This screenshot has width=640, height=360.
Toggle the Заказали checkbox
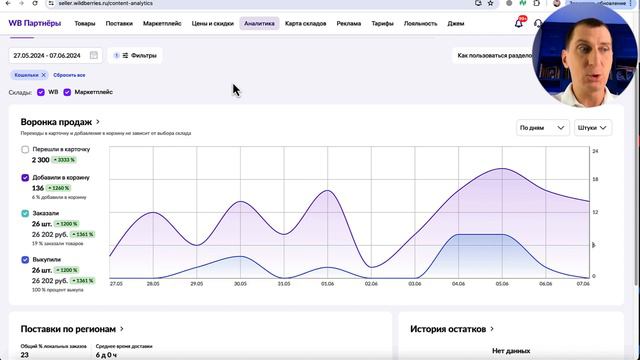coord(25,213)
